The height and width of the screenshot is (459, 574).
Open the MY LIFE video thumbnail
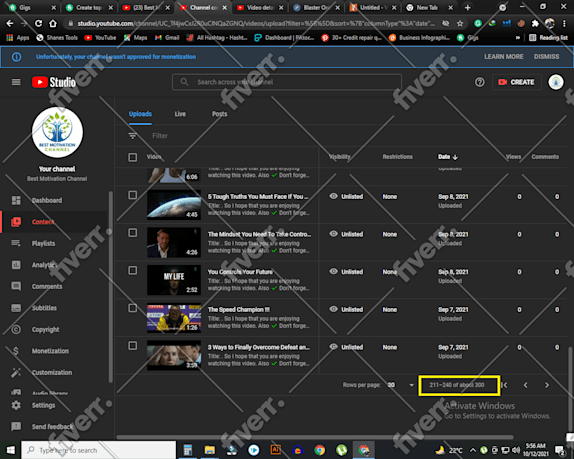click(174, 280)
